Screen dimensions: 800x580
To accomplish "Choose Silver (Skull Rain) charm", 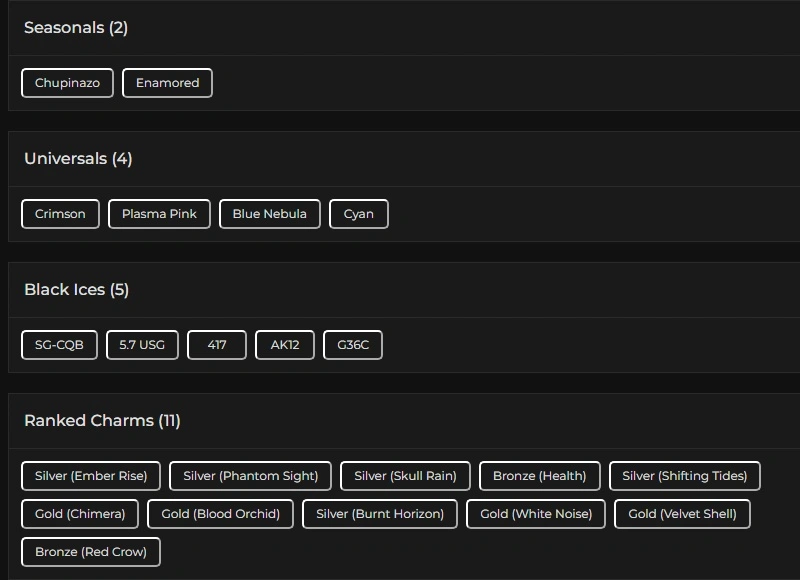I will [405, 476].
